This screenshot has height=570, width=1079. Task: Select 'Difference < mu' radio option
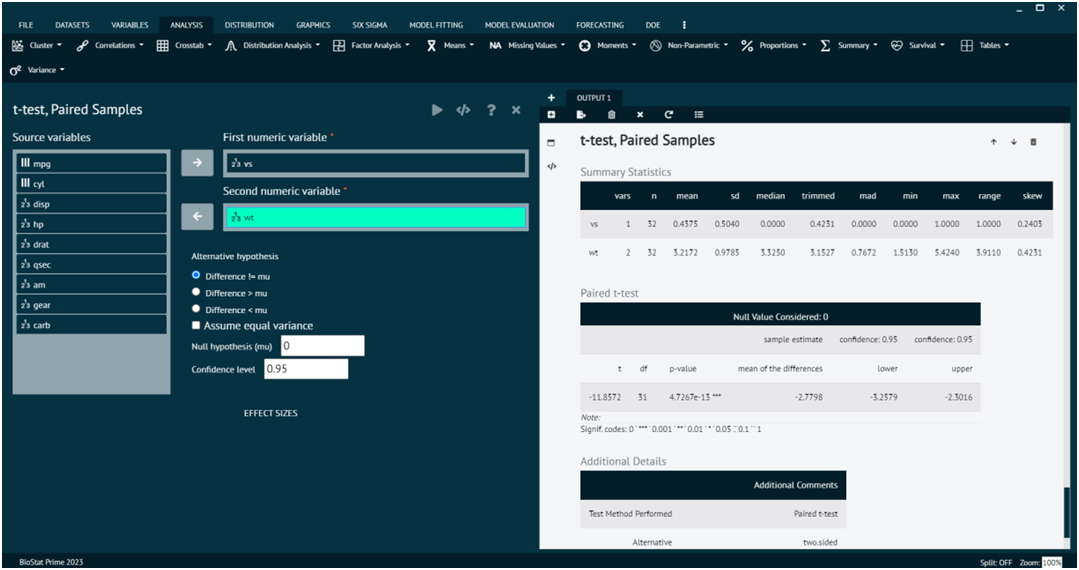pos(197,309)
